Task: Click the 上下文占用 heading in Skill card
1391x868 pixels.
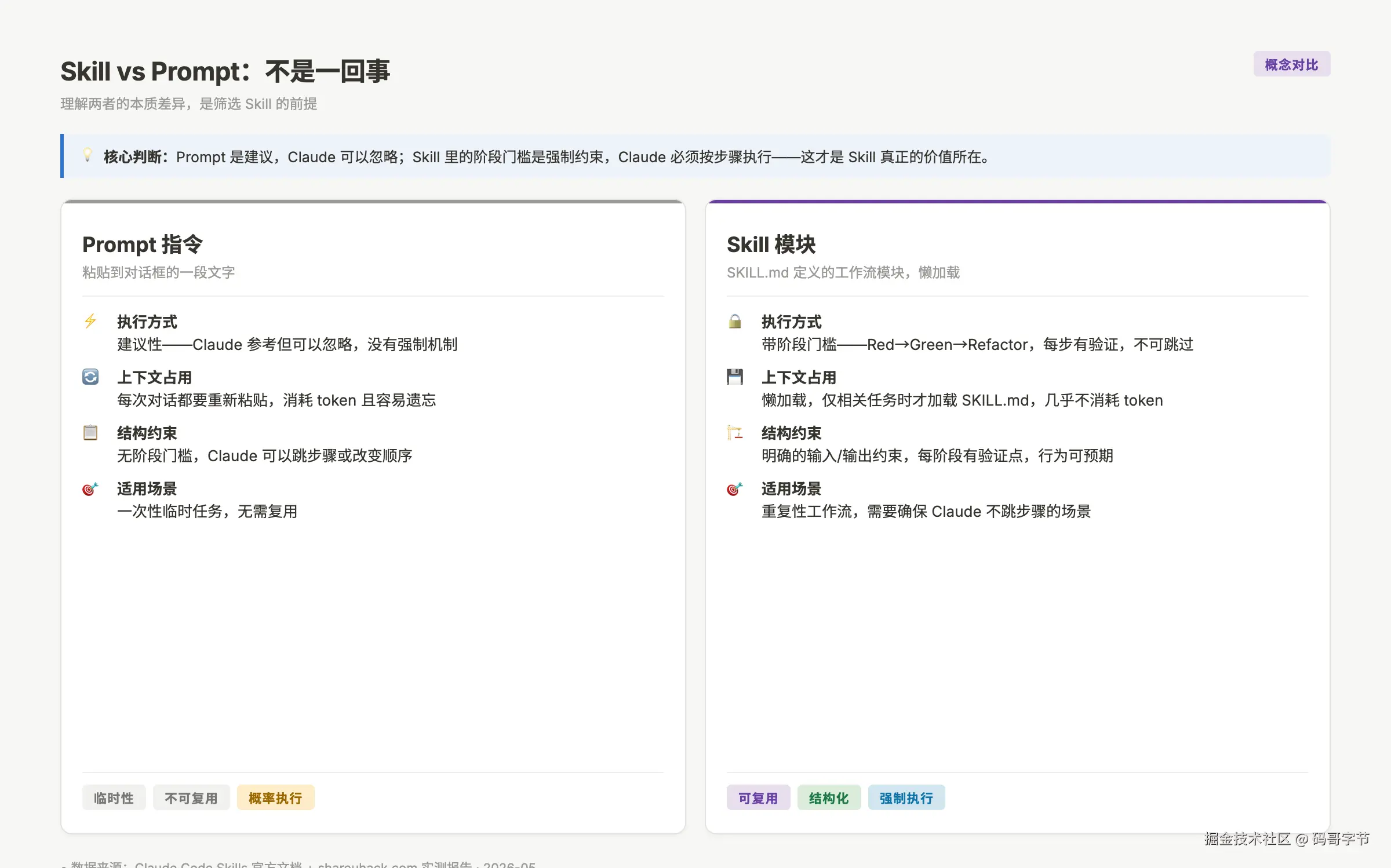Action: 799,377
